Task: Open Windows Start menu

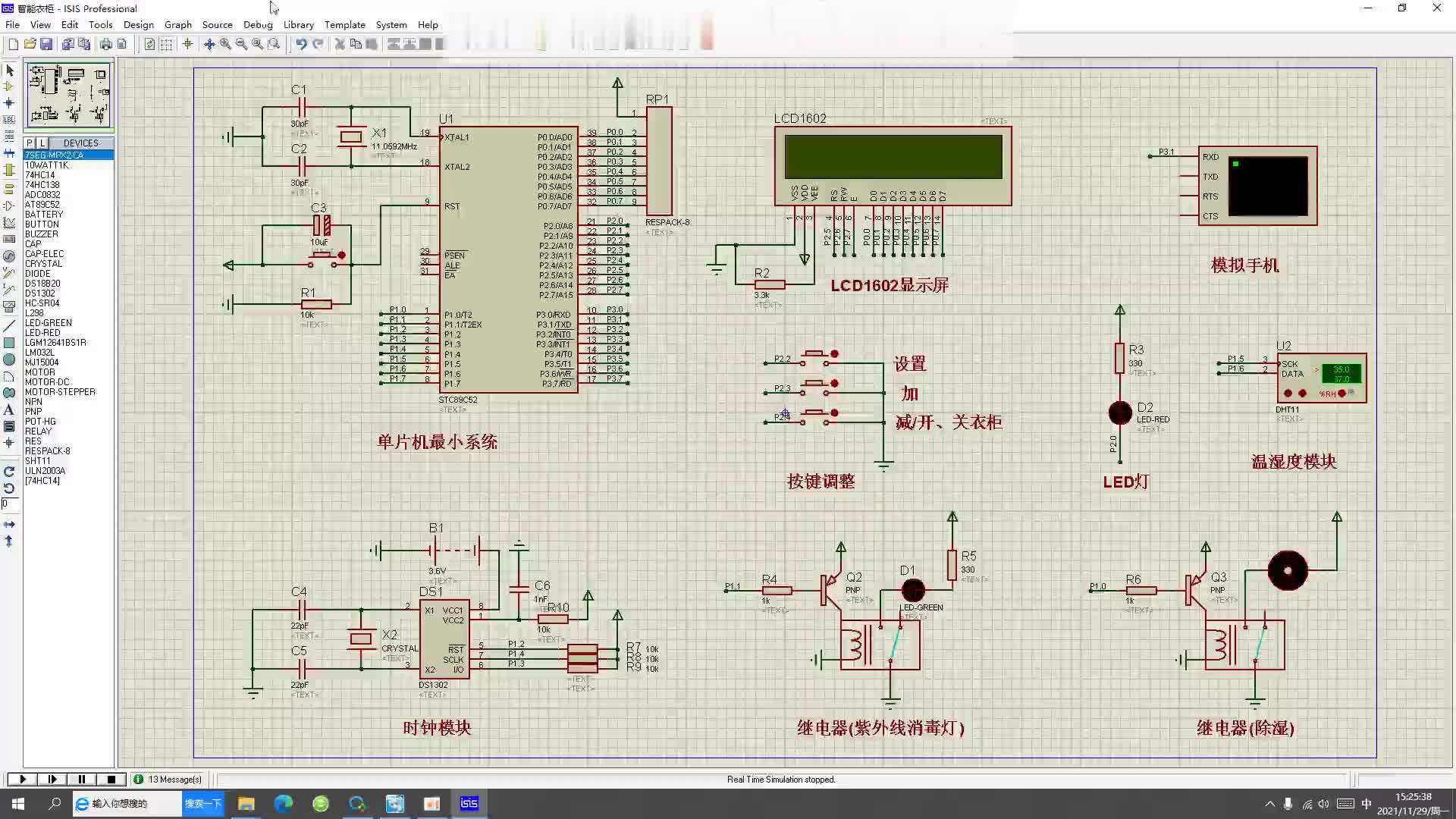Action: click(x=18, y=803)
